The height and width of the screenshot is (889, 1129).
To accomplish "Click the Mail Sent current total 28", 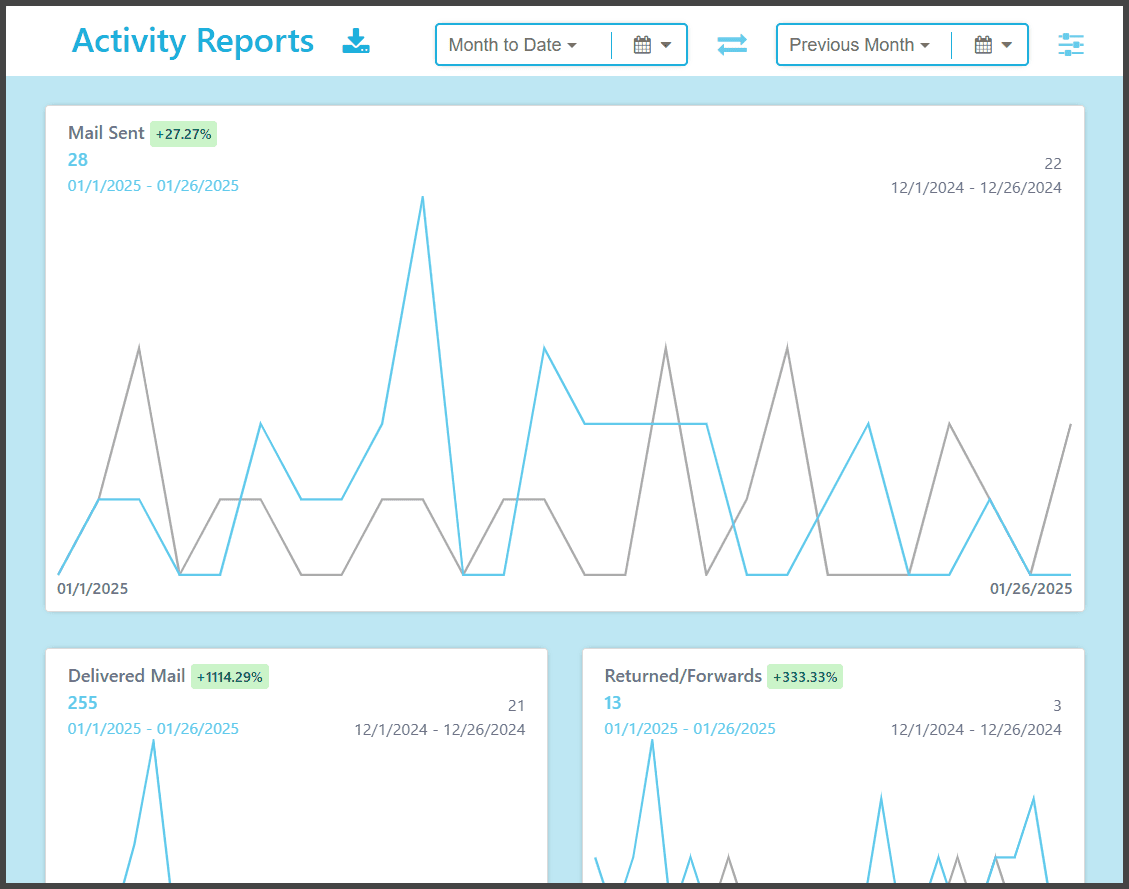I will 78,160.
